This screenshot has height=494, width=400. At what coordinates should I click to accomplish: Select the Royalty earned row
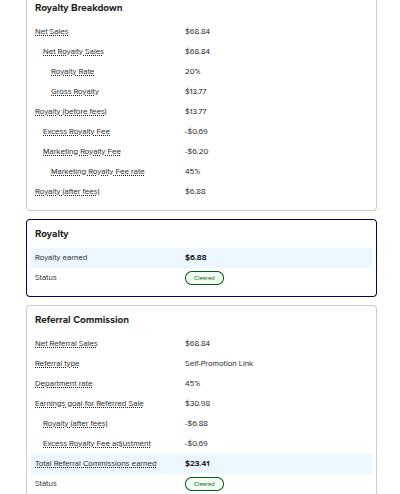201,258
